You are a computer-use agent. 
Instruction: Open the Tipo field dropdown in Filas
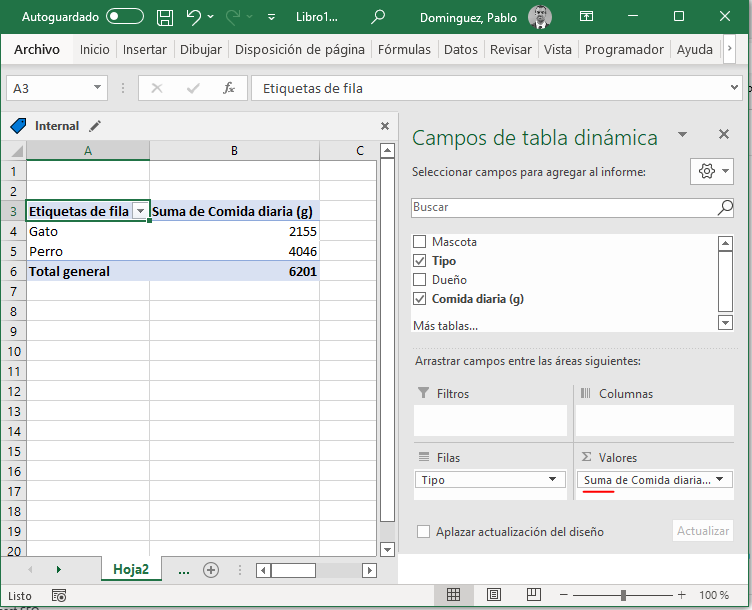[x=552, y=480]
